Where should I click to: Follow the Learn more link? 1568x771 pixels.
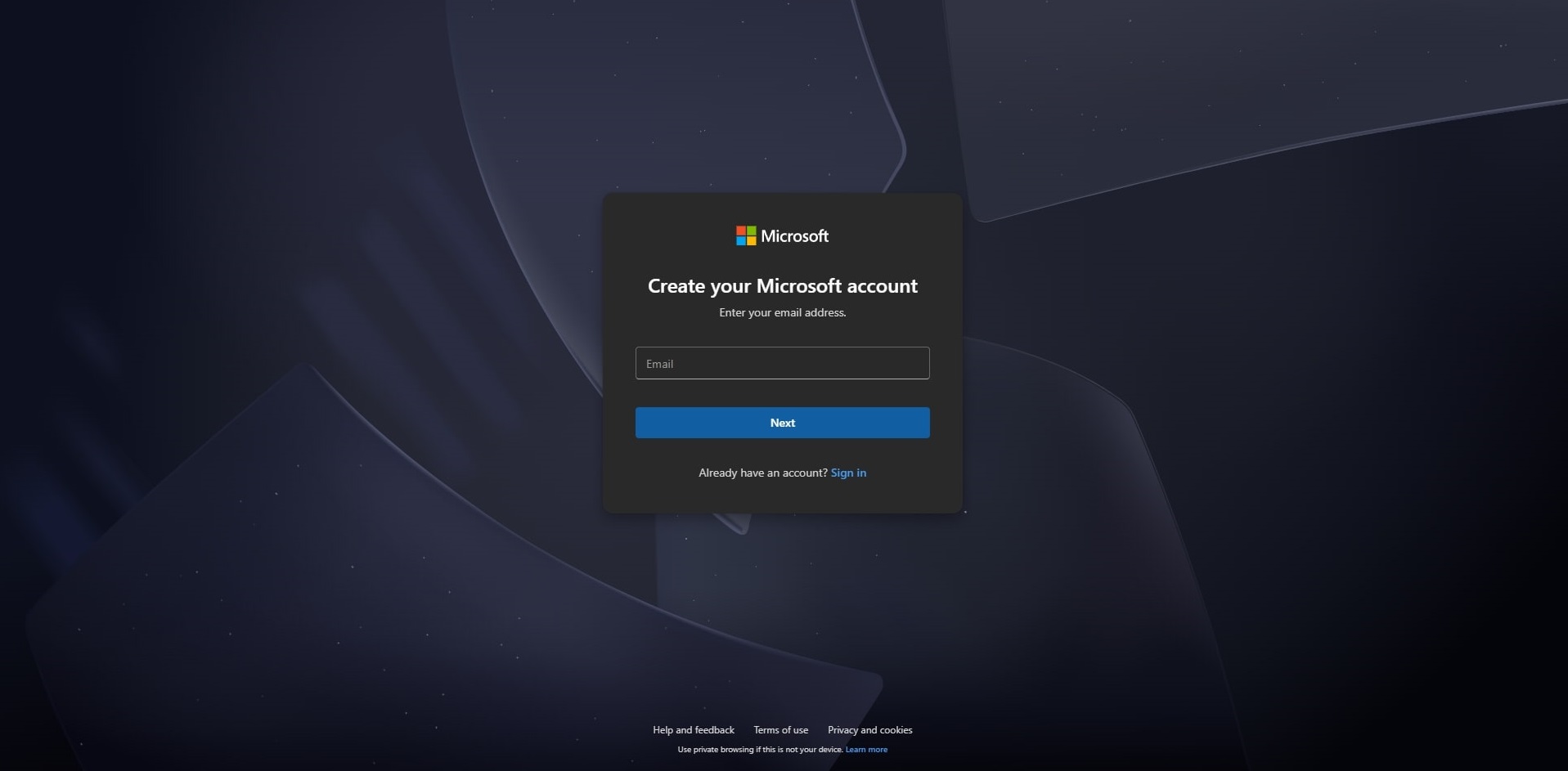(866, 750)
